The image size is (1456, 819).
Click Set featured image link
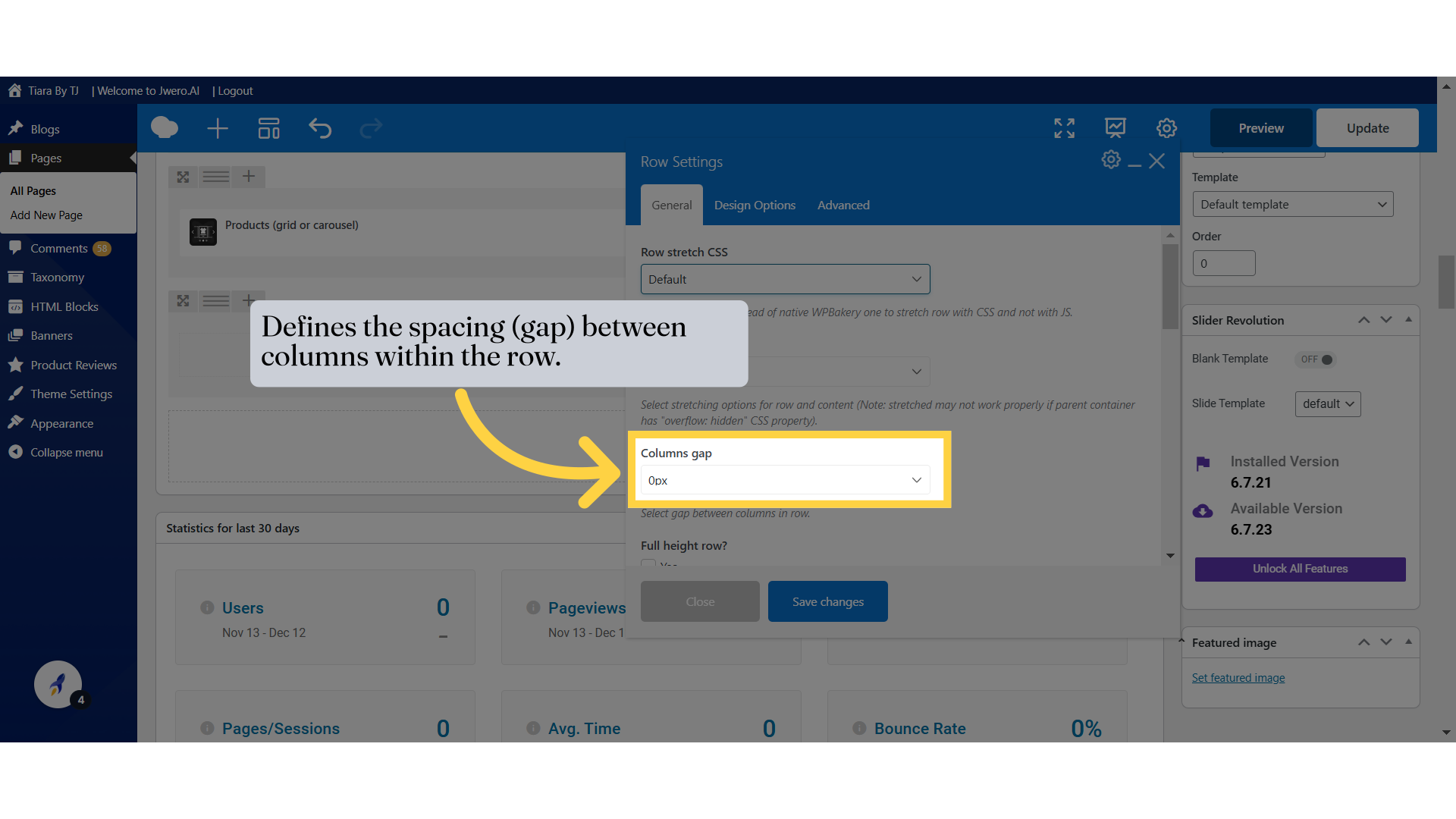(1238, 678)
